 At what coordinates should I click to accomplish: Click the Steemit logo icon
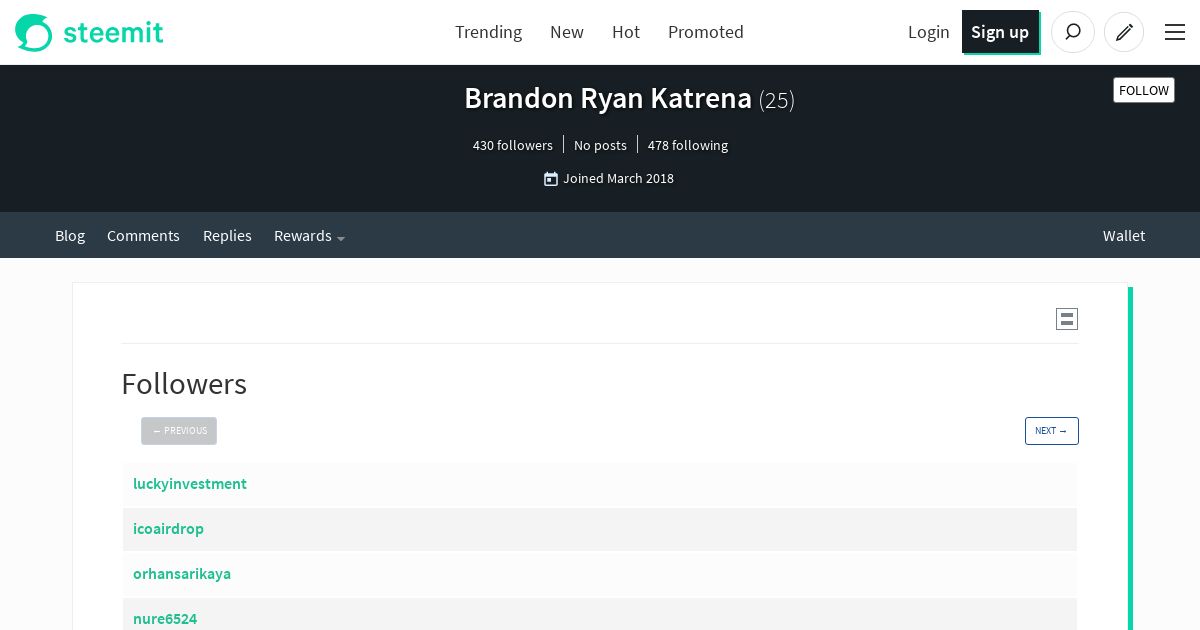[33, 32]
